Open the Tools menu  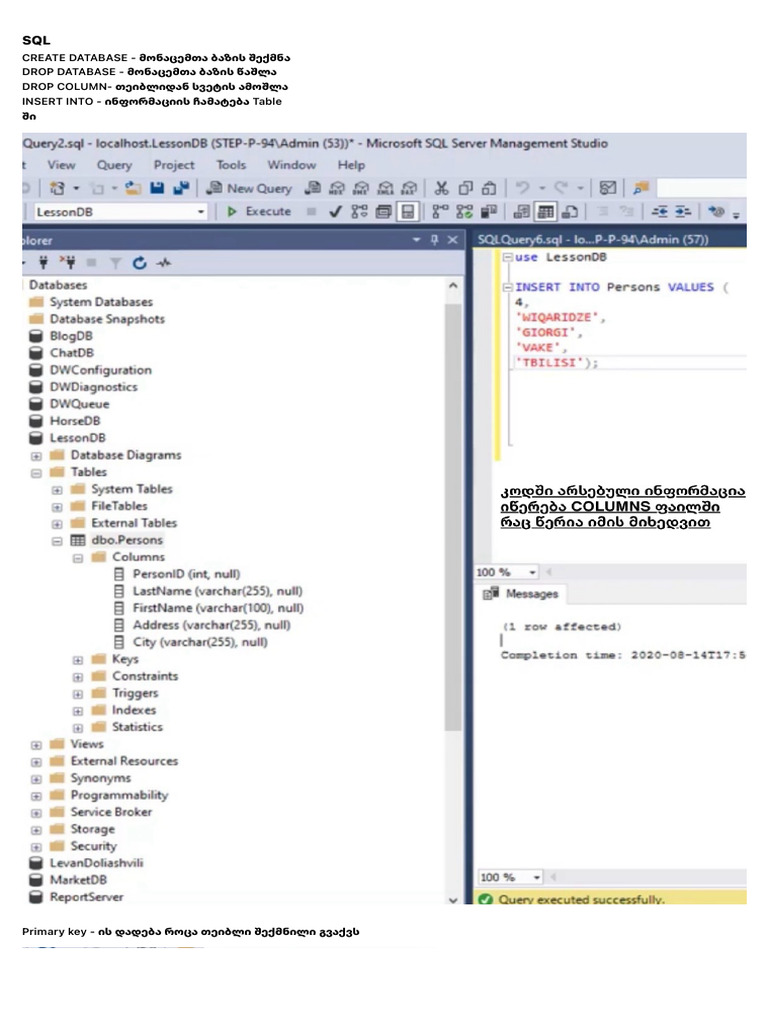[231, 165]
